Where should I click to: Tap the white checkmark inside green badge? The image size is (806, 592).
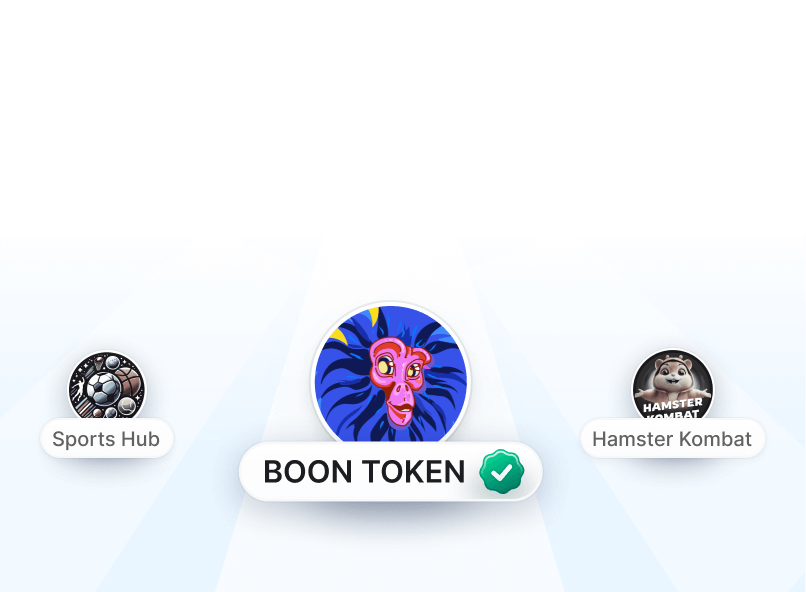[x=502, y=472]
